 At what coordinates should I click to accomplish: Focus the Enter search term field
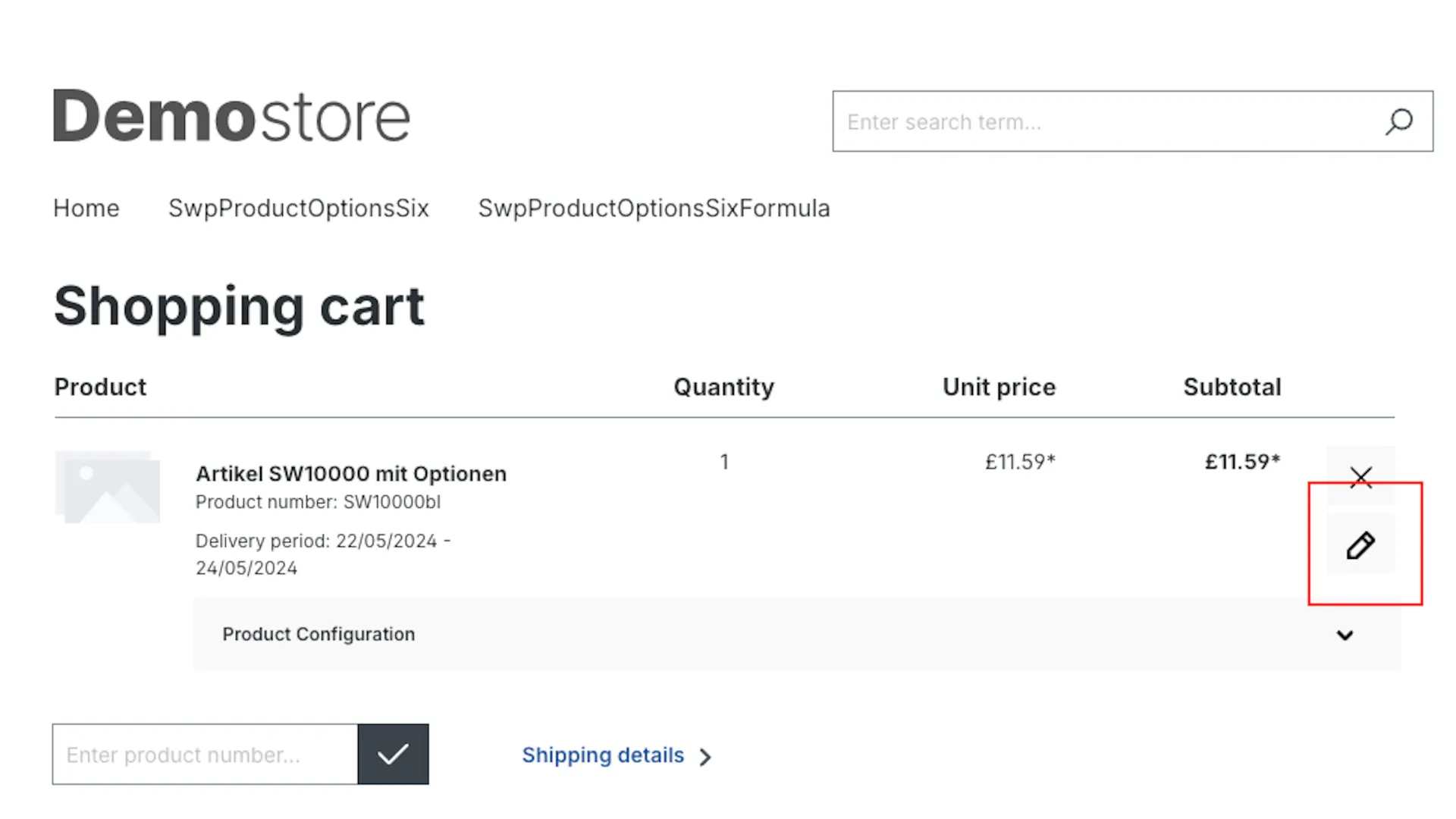(x=1107, y=121)
